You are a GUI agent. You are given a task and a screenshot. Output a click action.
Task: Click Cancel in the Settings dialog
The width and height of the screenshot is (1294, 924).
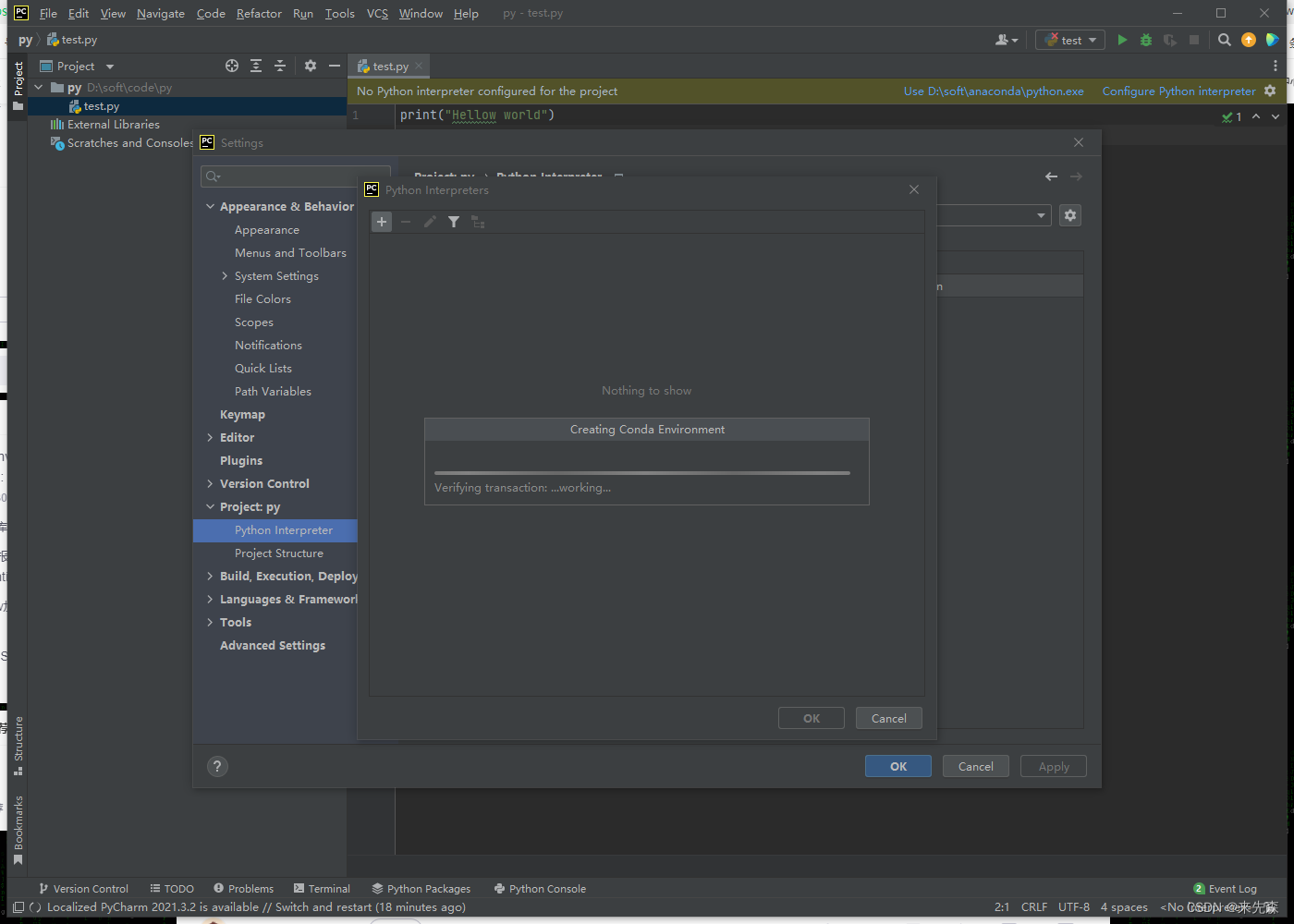point(976,766)
